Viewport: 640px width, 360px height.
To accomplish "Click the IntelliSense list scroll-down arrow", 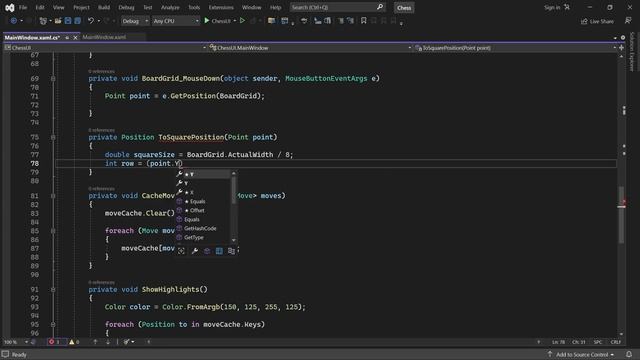I will (234, 240).
